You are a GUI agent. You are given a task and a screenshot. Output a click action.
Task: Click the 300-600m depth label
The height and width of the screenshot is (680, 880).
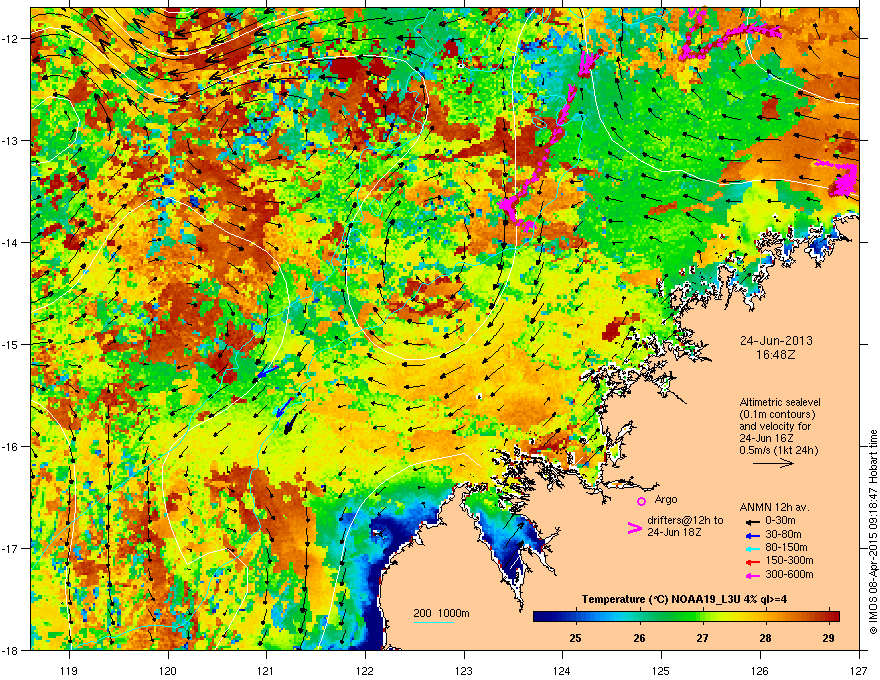point(789,575)
